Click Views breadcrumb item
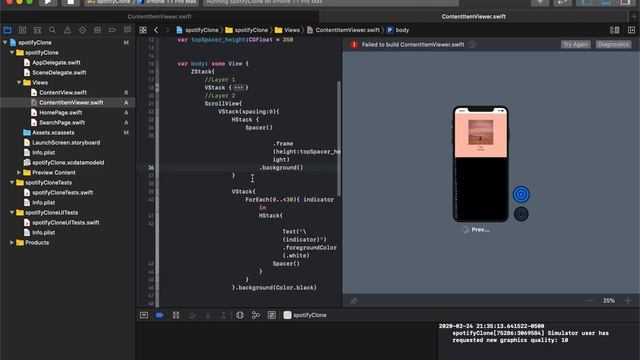The height and width of the screenshot is (360, 640). coord(287,30)
